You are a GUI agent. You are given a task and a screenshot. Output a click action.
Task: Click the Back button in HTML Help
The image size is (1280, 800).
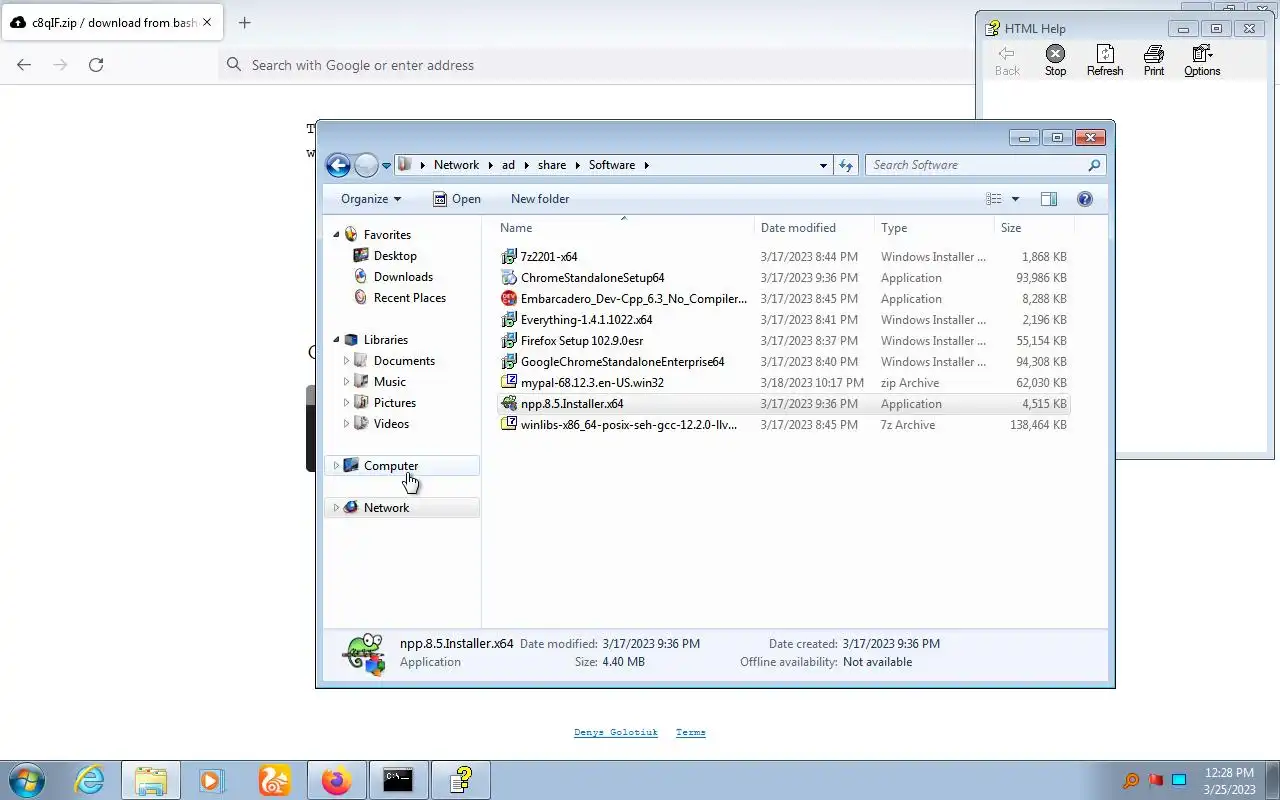coord(1007,60)
